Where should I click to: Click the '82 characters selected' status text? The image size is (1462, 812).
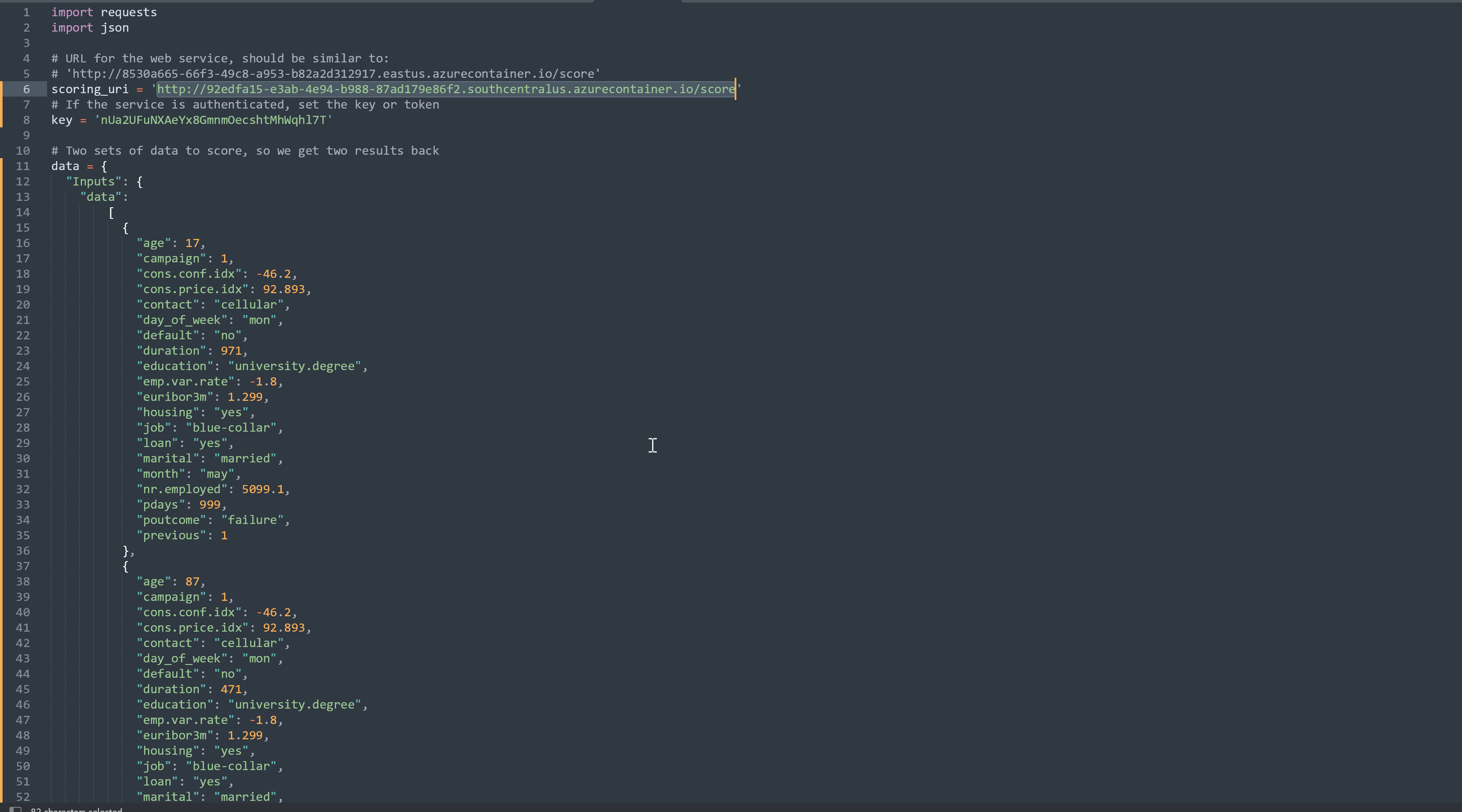point(76,810)
